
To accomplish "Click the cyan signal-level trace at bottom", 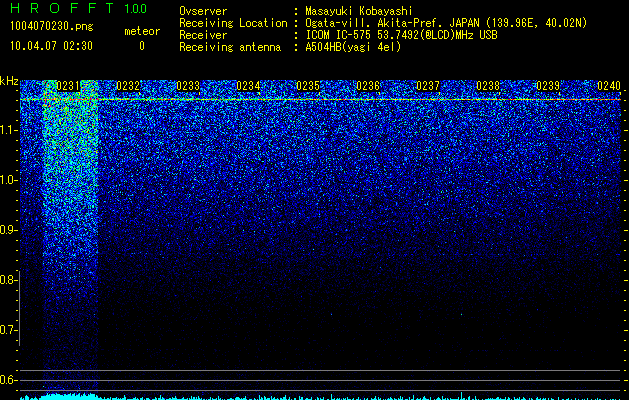I will click(321, 396).
